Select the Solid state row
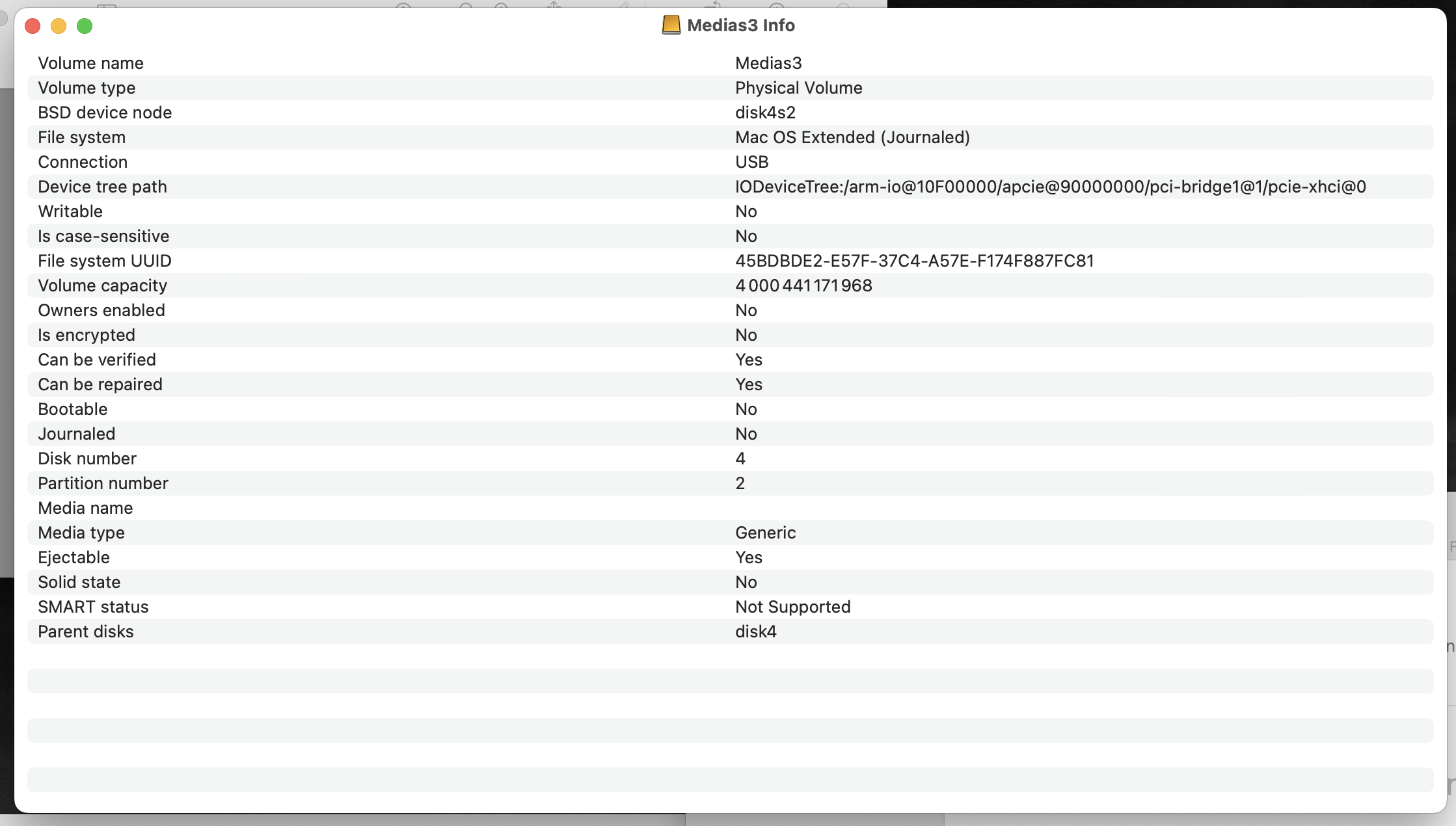This screenshot has height=826, width=1456. click(x=79, y=582)
